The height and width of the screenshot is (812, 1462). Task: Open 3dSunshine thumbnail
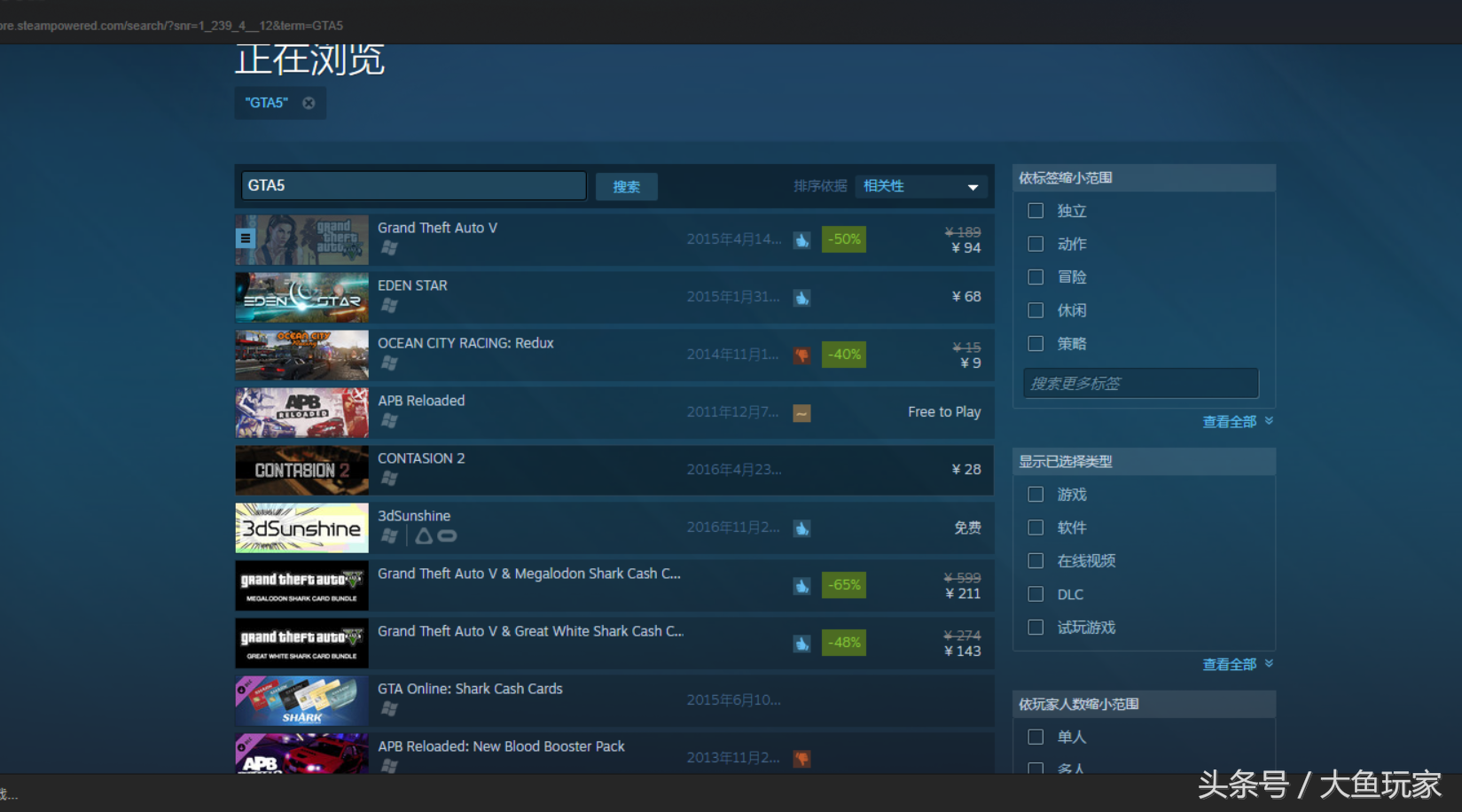click(301, 527)
